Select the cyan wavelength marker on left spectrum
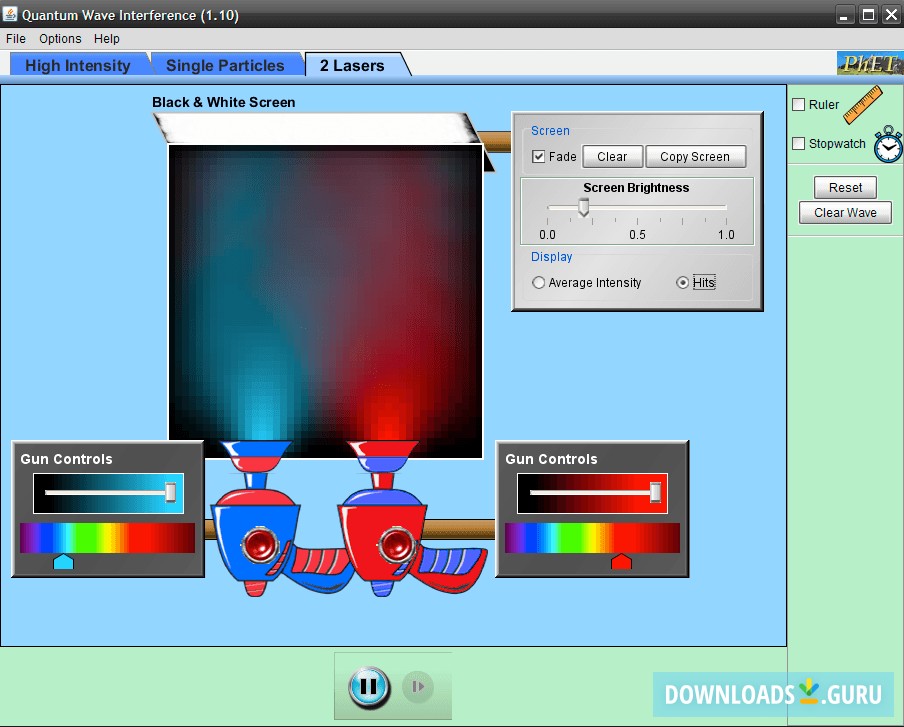The height and width of the screenshot is (727, 904). point(63,563)
